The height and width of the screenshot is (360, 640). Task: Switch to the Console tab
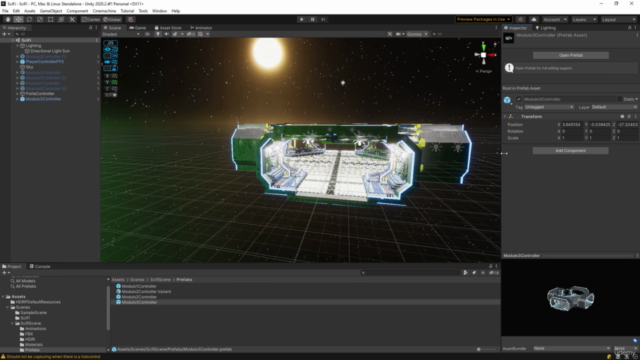pyautogui.click(x=40, y=266)
